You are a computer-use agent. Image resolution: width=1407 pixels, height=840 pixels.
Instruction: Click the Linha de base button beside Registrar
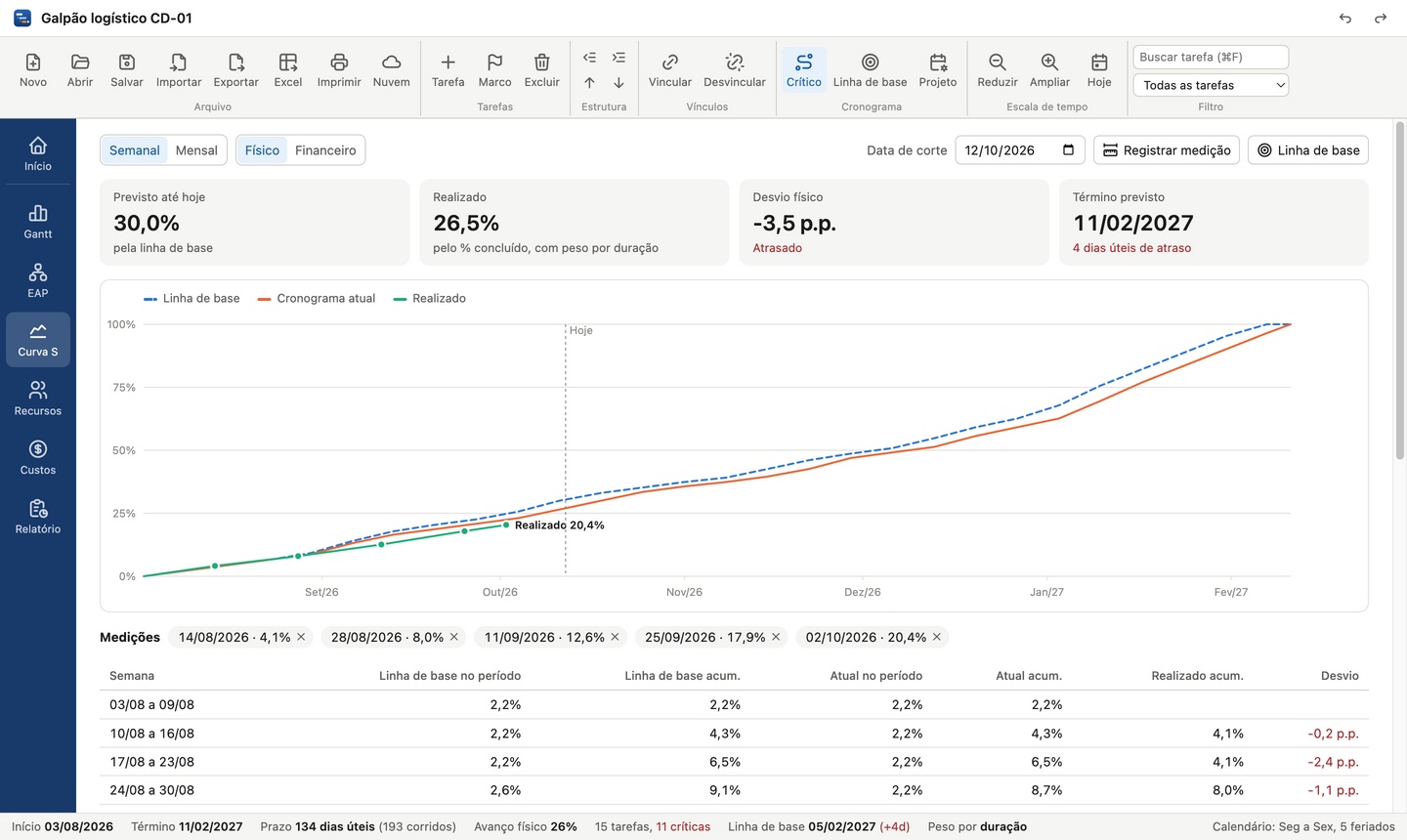(1308, 150)
